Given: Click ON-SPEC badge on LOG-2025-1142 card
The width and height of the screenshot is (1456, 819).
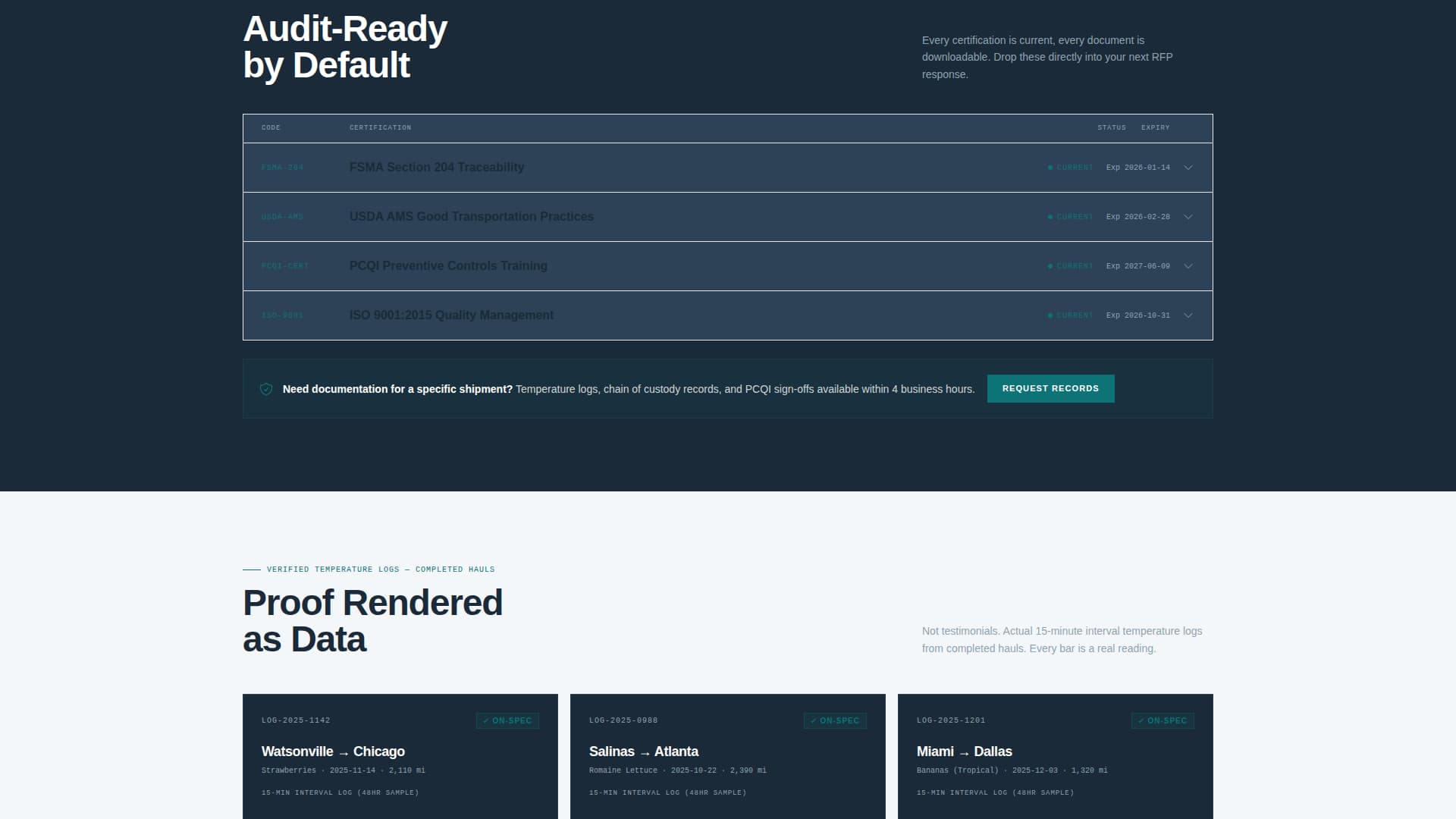Looking at the screenshot, I should 507,720.
